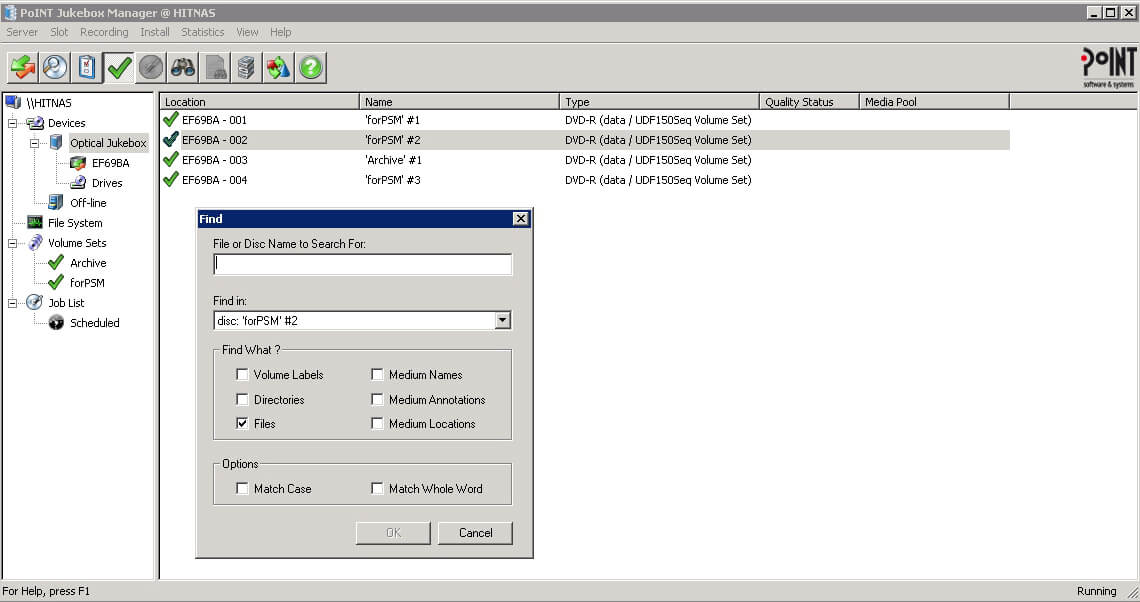Viewport: 1140px width, 602px height.
Task: Open the Server menu
Action: click(x=22, y=32)
